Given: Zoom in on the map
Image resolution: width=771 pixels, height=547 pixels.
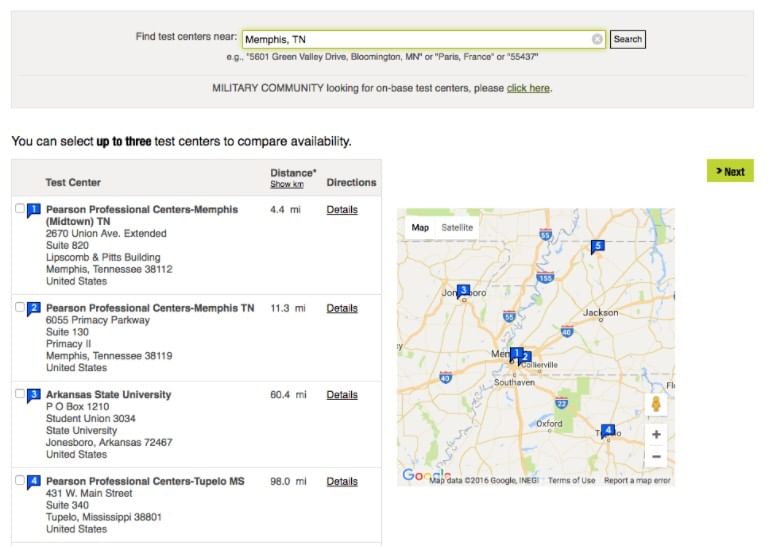Looking at the screenshot, I should pyautogui.click(x=656, y=434).
